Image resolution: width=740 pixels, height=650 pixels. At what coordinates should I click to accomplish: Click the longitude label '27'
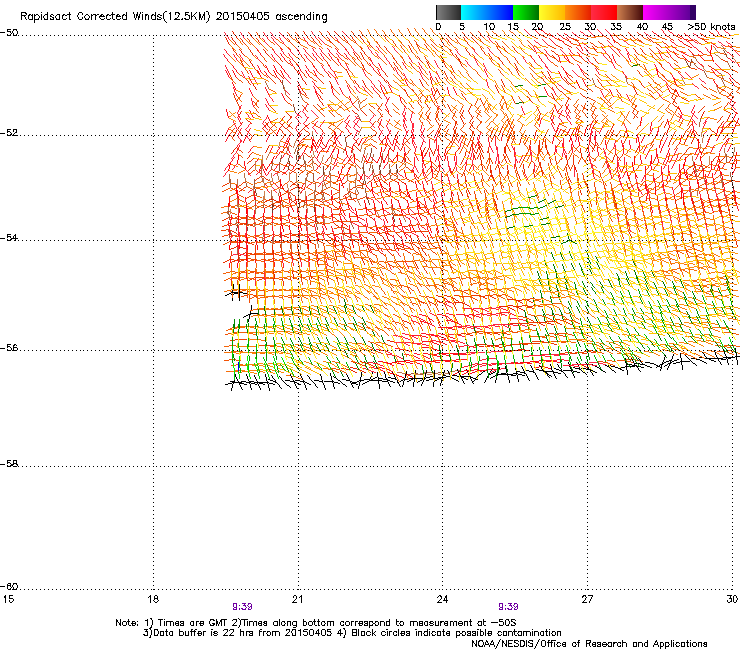(x=587, y=599)
